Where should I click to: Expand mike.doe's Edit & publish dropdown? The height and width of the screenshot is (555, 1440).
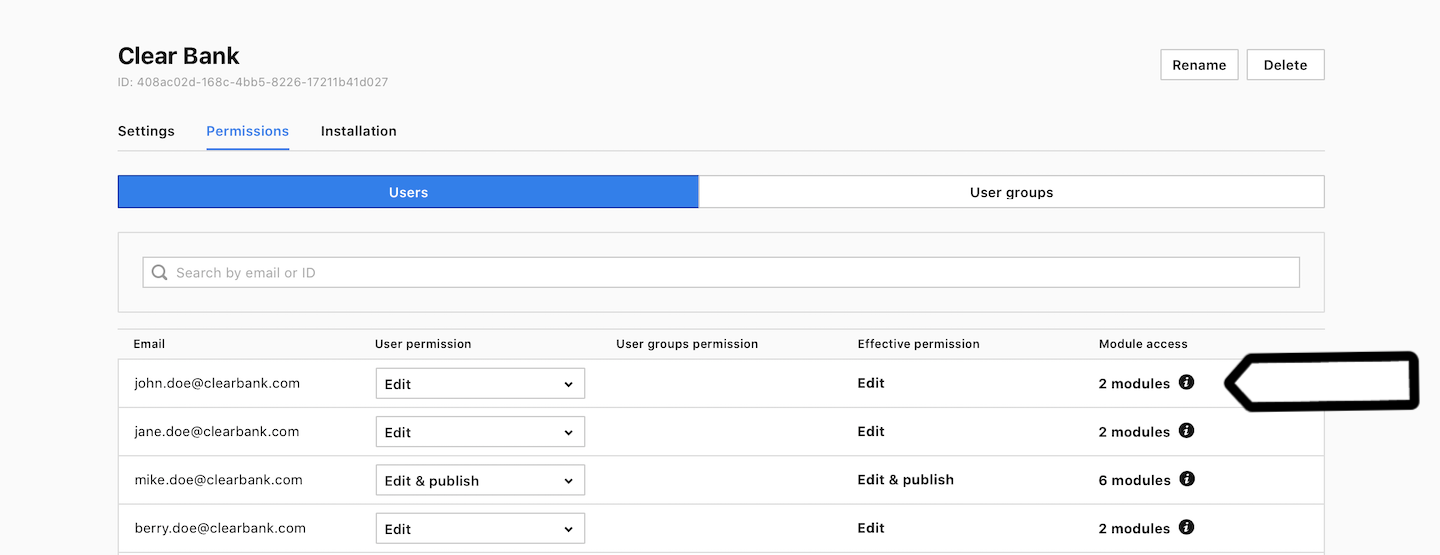pyautogui.click(x=480, y=480)
